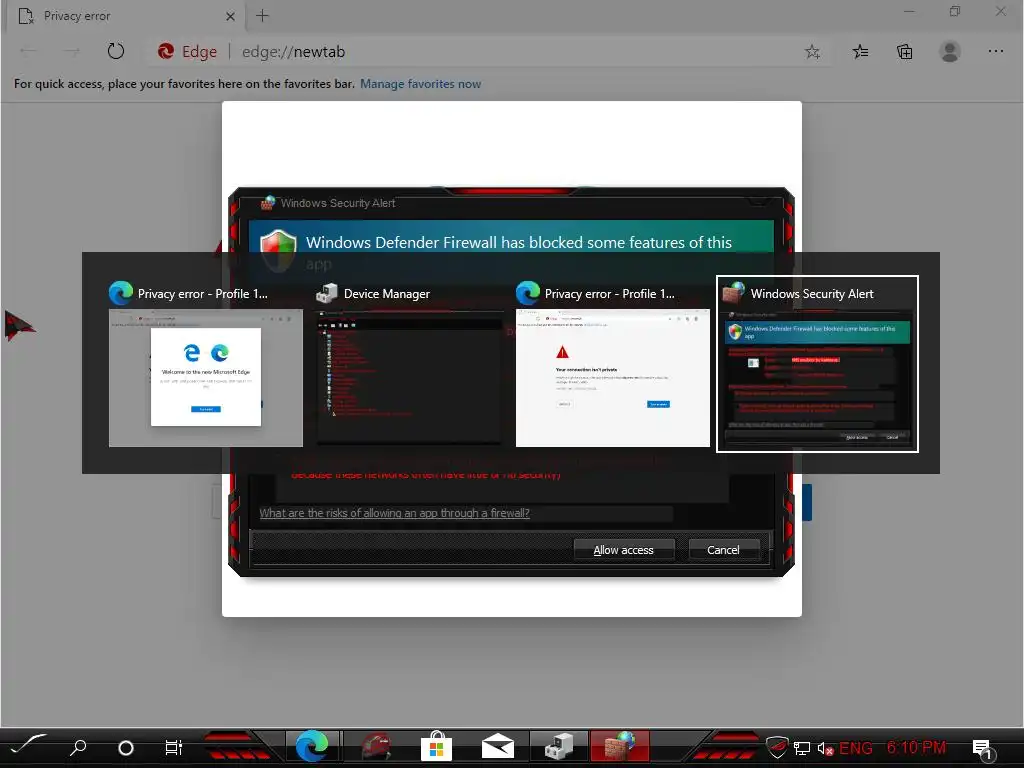Screen dimensions: 1024x768
Task: Click the 6:10 PM clock
Action: tap(916, 747)
